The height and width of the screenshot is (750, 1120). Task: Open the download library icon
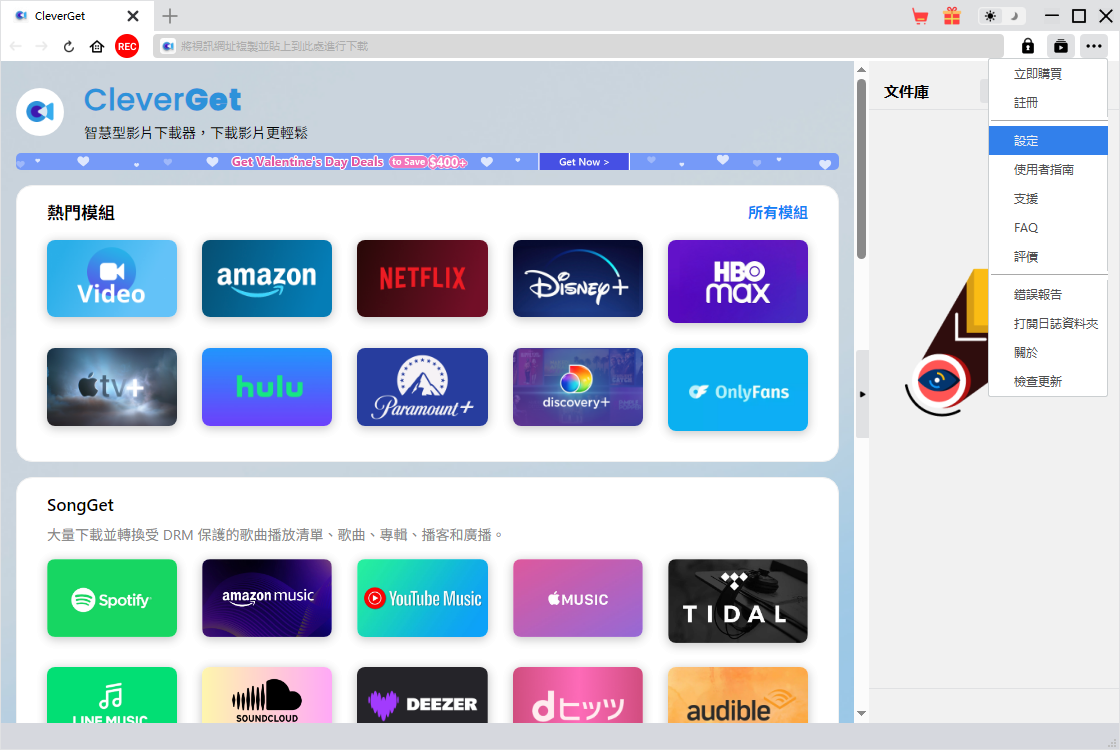(1061, 46)
